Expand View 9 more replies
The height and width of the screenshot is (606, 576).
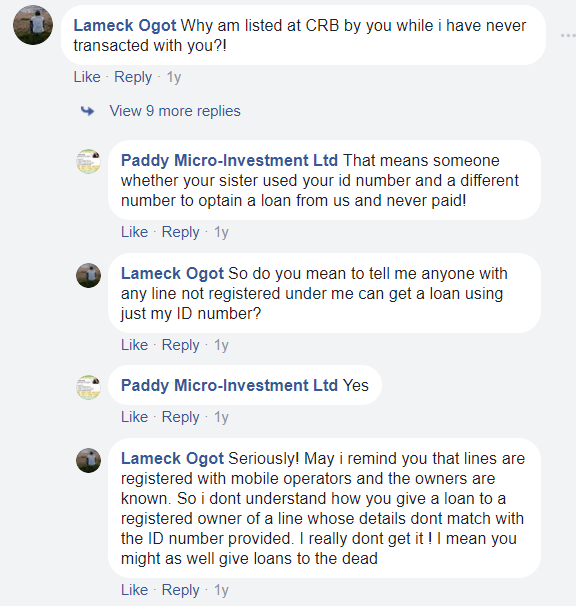[175, 111]
